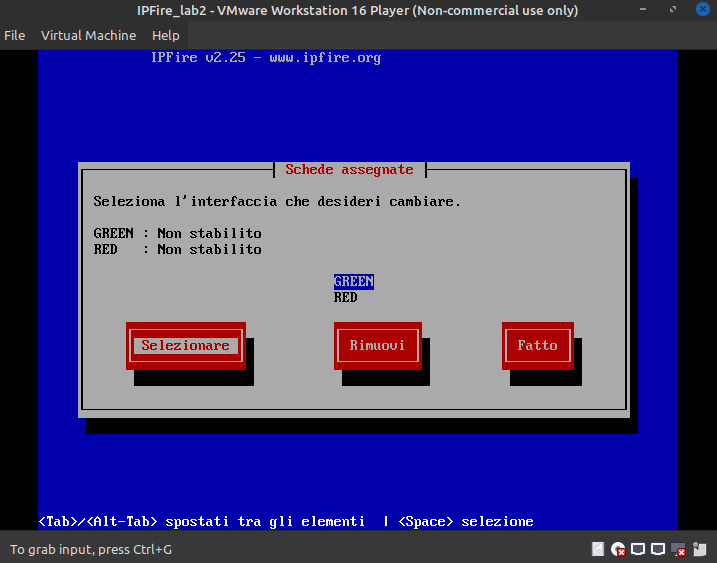
Task: Minimize the VMware Player window
Action: pyautogui.click(x=643, y=9)
